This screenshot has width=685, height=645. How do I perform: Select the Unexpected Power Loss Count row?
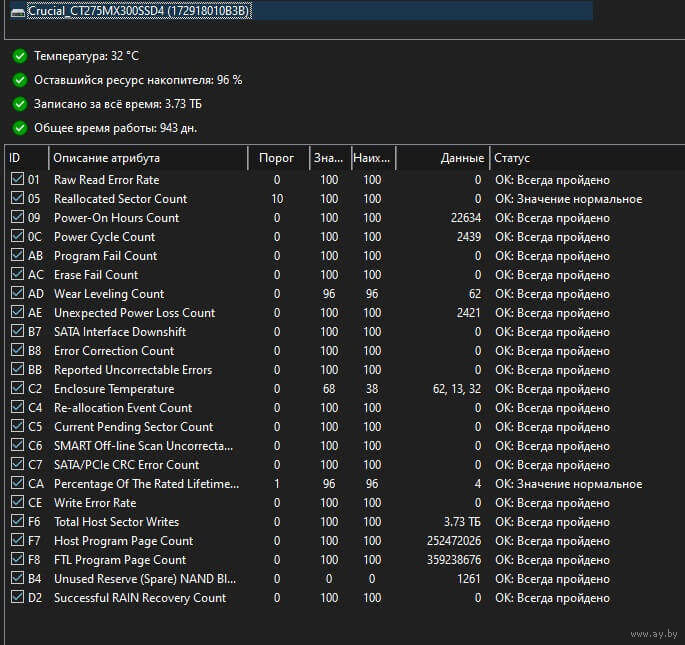click(134, 313)
